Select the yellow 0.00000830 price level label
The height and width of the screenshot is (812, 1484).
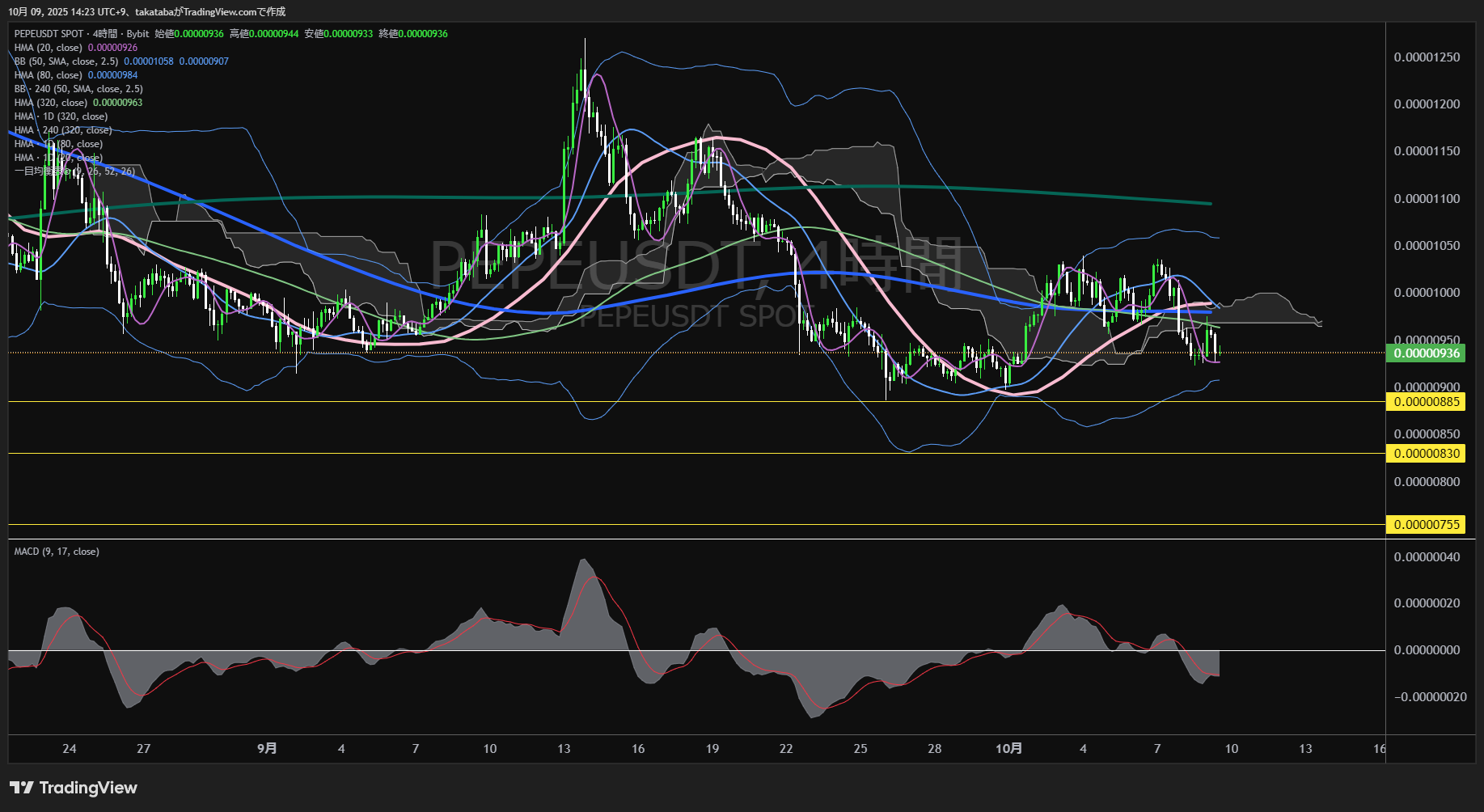pos(1427,454)
